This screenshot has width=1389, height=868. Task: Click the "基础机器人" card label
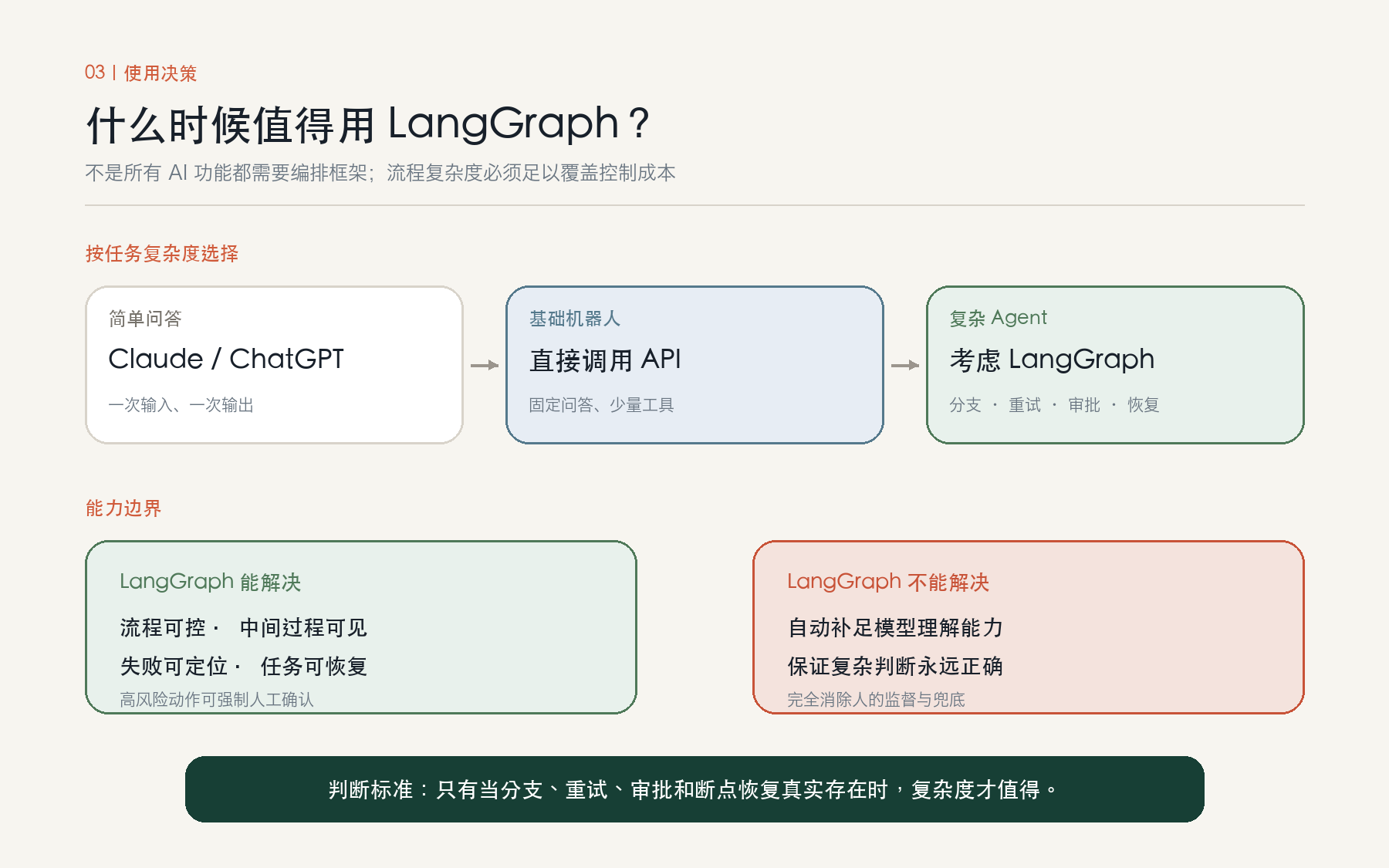coord(575,319)
